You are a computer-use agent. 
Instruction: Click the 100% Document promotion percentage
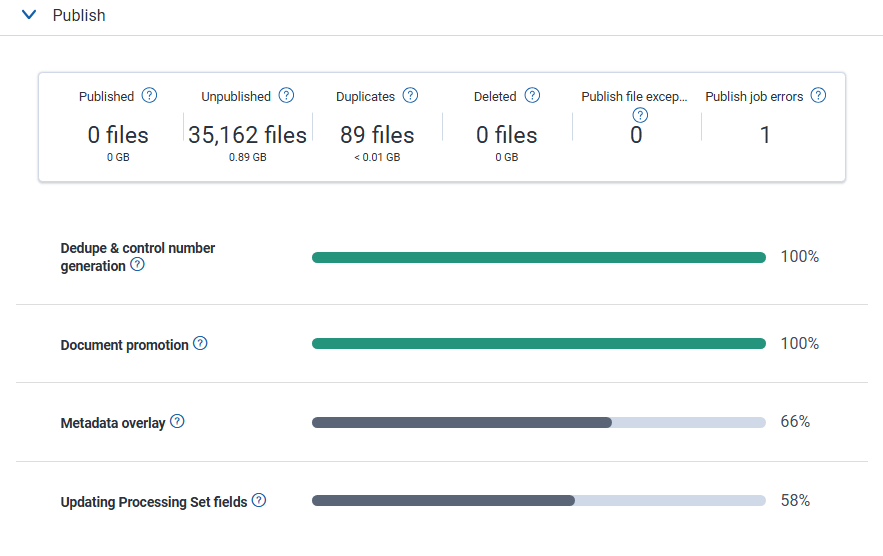tap(800, 343)
